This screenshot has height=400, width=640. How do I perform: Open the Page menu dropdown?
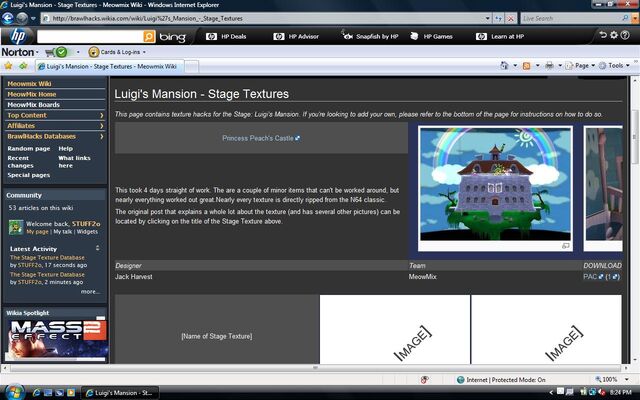[580, 65]
